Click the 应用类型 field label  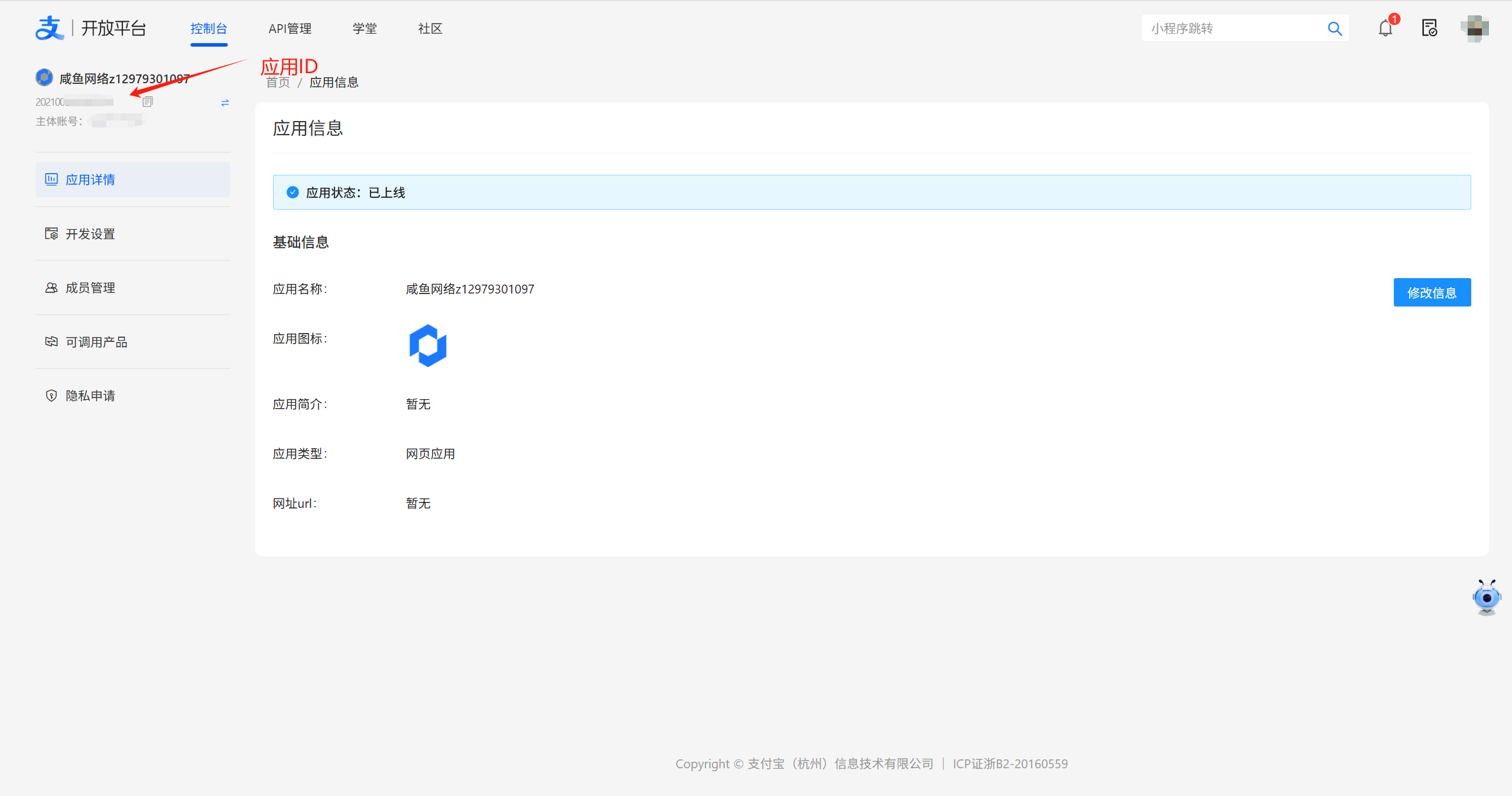point(300,454)
